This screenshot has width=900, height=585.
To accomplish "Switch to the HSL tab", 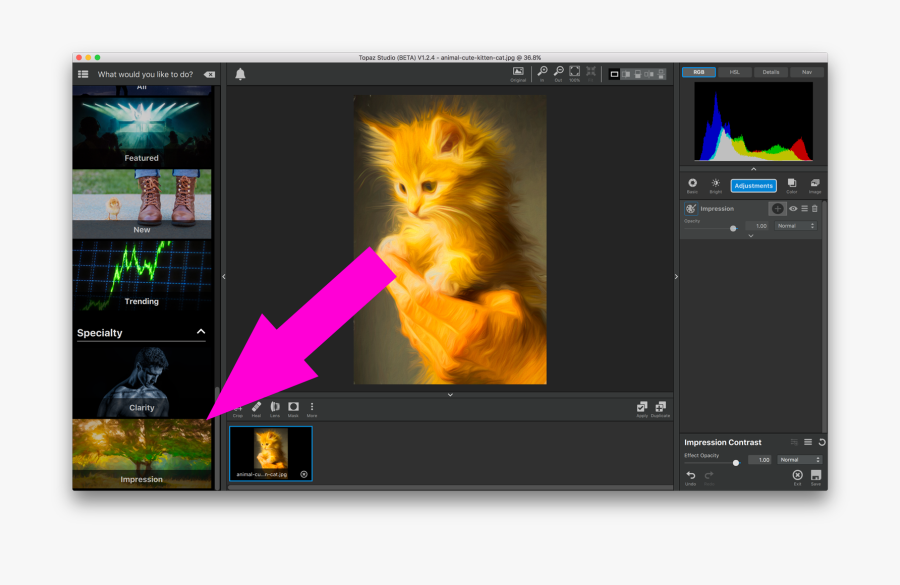I will tap(735, 72).
